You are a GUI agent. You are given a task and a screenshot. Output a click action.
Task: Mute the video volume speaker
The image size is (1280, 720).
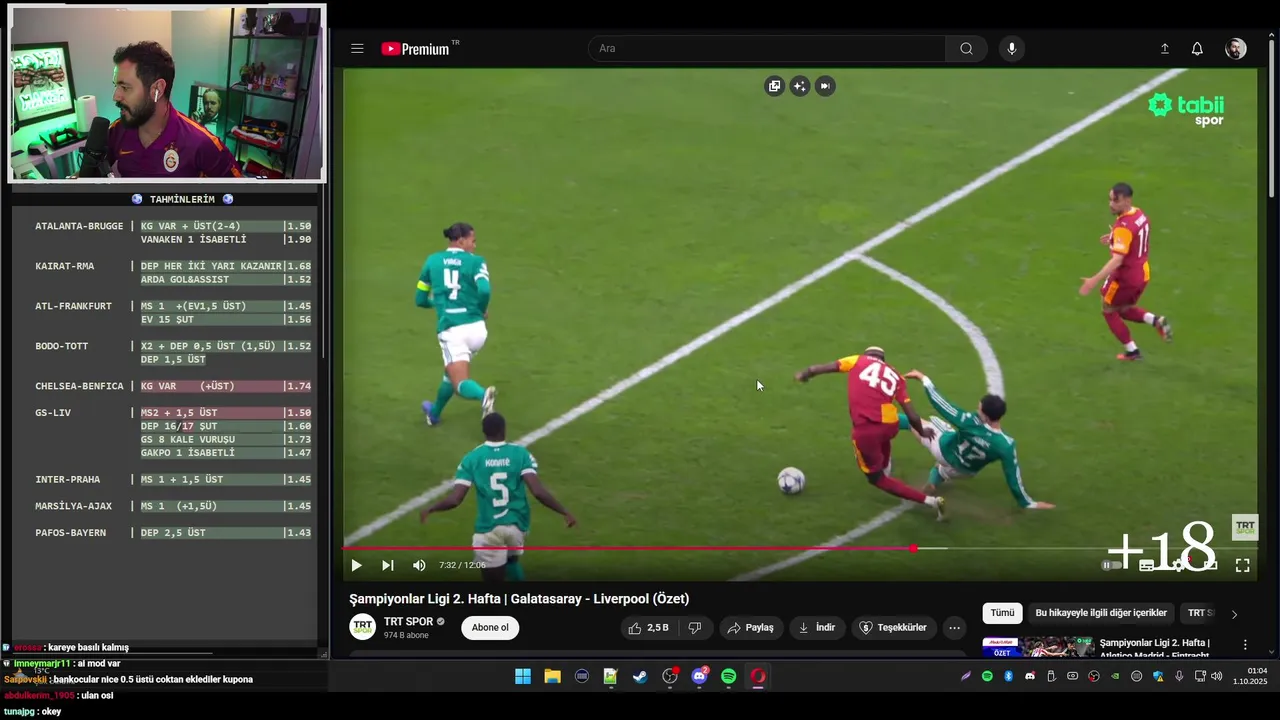[419, 565]
